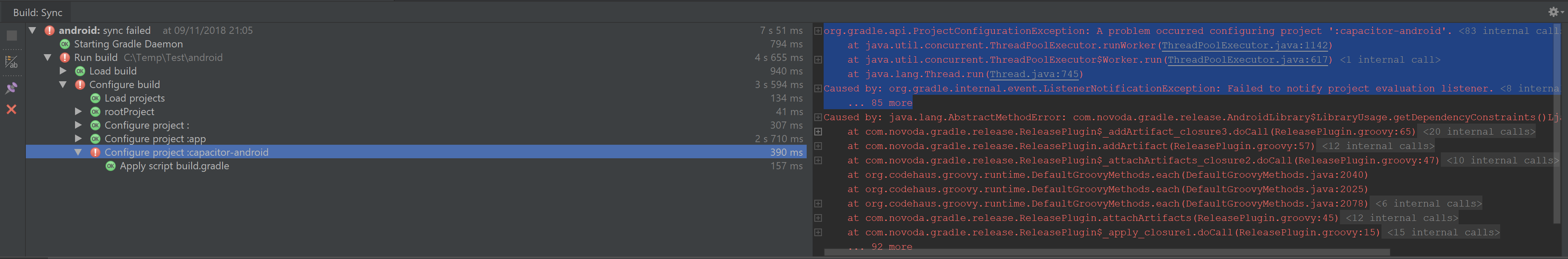1568x259 pixels.
Task: Open the gear settings menu
Action: (1554, 11)
